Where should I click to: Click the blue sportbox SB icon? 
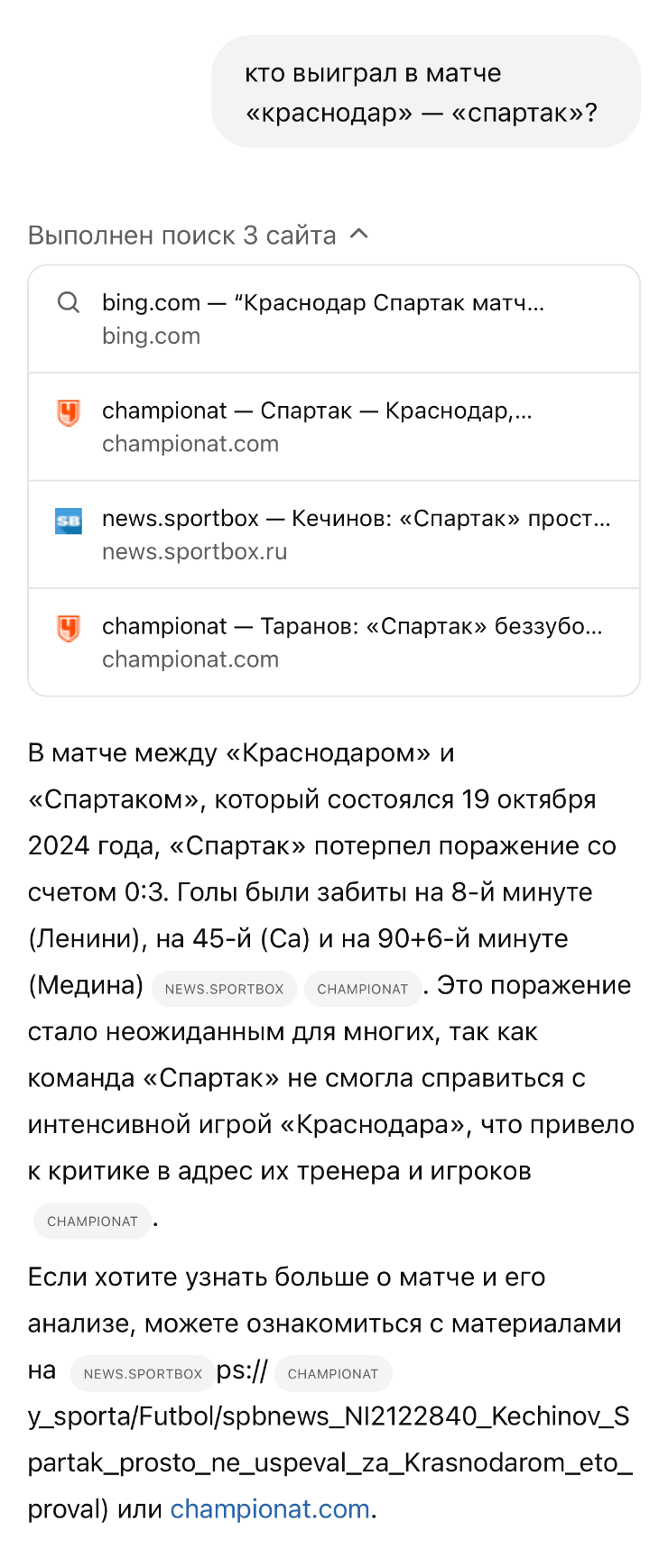pyautogui.click(x=69, y=521)
